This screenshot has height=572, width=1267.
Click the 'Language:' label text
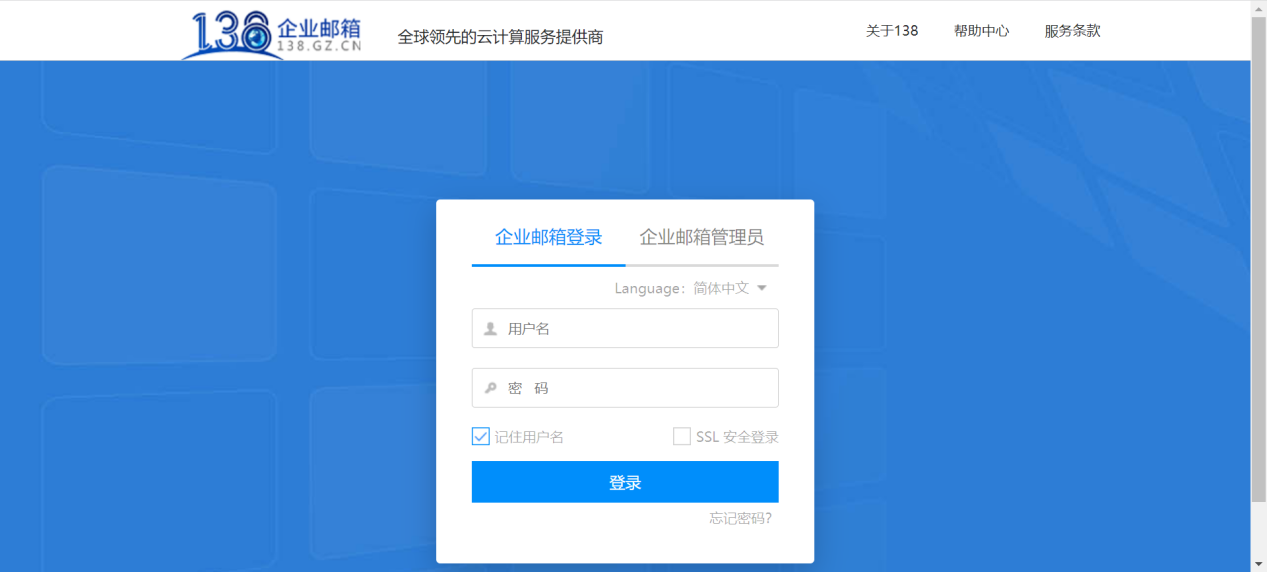[x=651, y=288]
